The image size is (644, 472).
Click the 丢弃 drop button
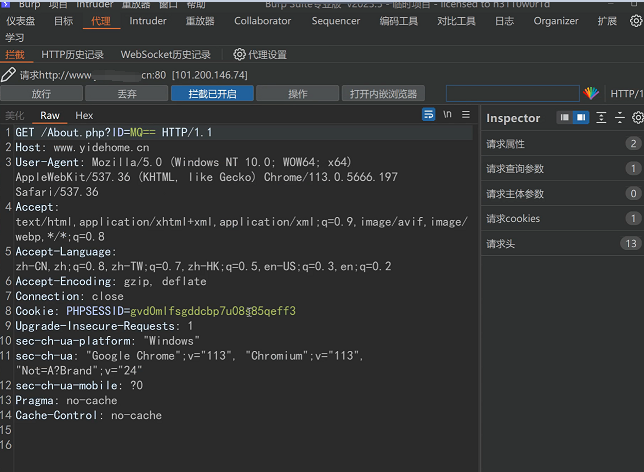[126, 94]
